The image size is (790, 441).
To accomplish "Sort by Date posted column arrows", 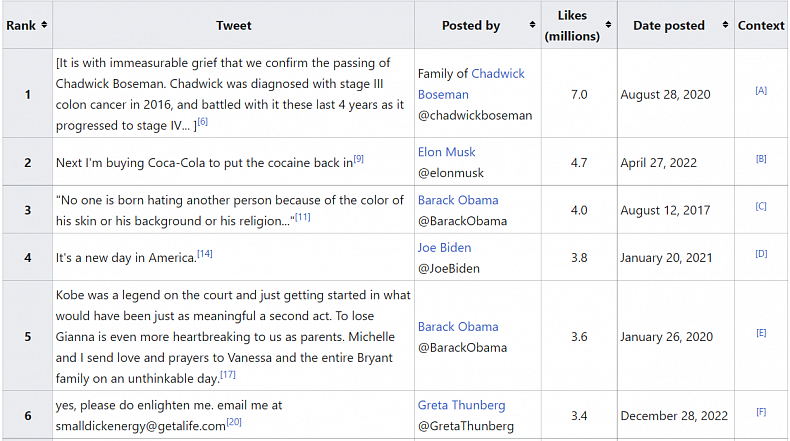I will [x=725, y=25].
